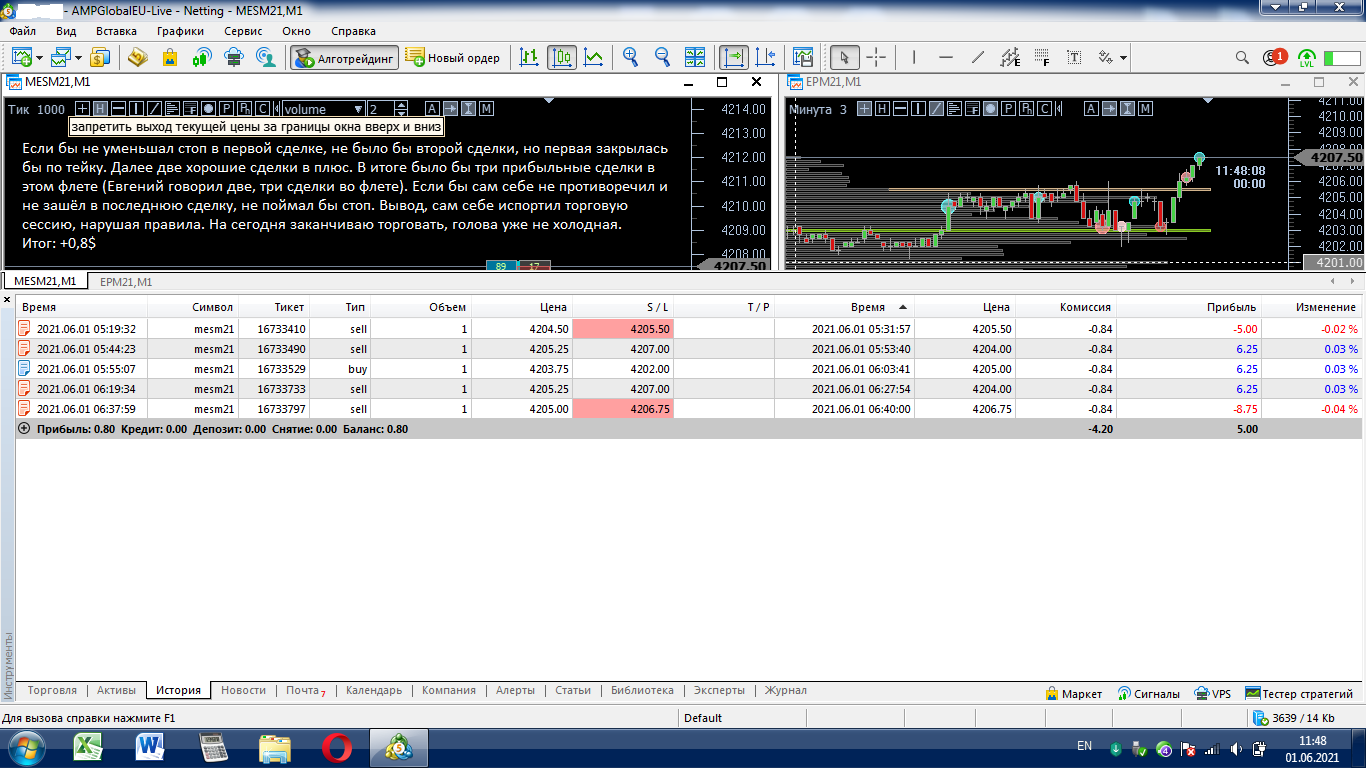Open the Market shopping bag toolbar icon
The image size is (1366, 768).
coord(170,57)
